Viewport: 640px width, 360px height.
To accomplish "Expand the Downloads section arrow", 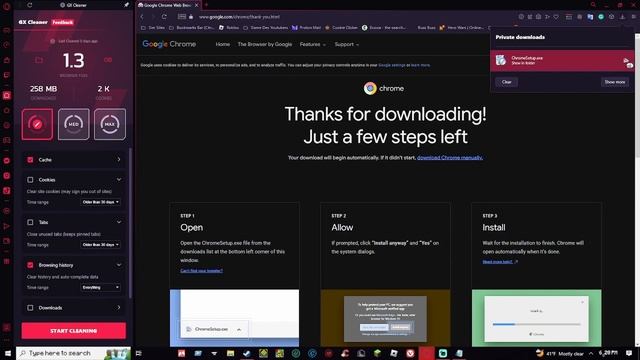I will coord(119,307).
